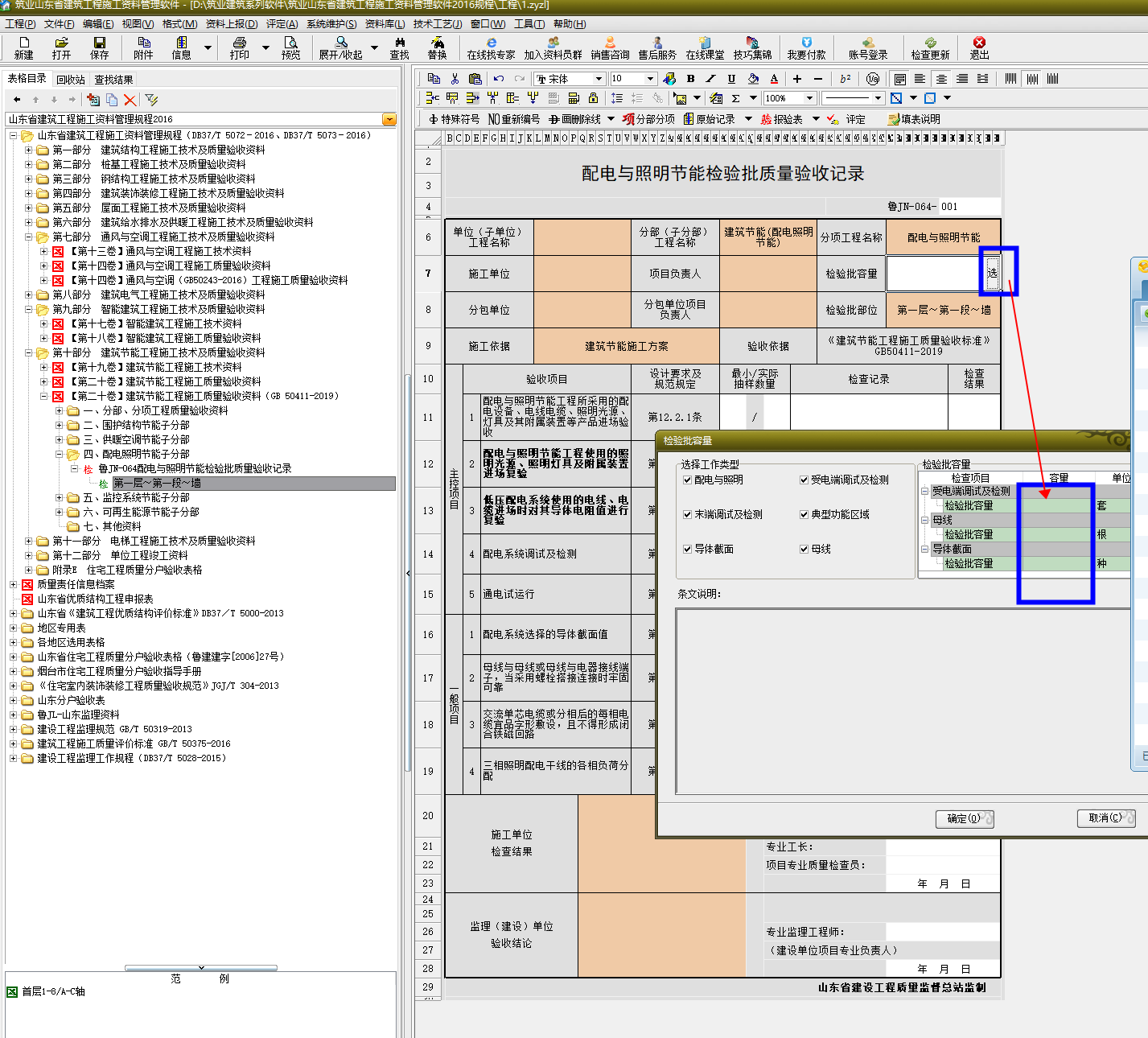Toggle 导体截面 checkbox
The width and height of the screenshot is (1148, 1038).
point(687,549)
